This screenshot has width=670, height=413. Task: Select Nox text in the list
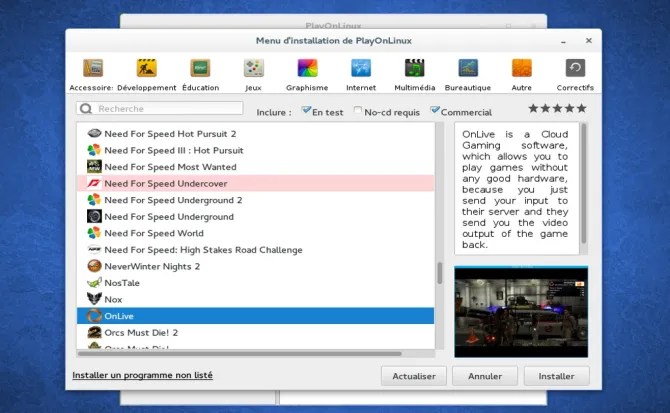tap(113, 299)
